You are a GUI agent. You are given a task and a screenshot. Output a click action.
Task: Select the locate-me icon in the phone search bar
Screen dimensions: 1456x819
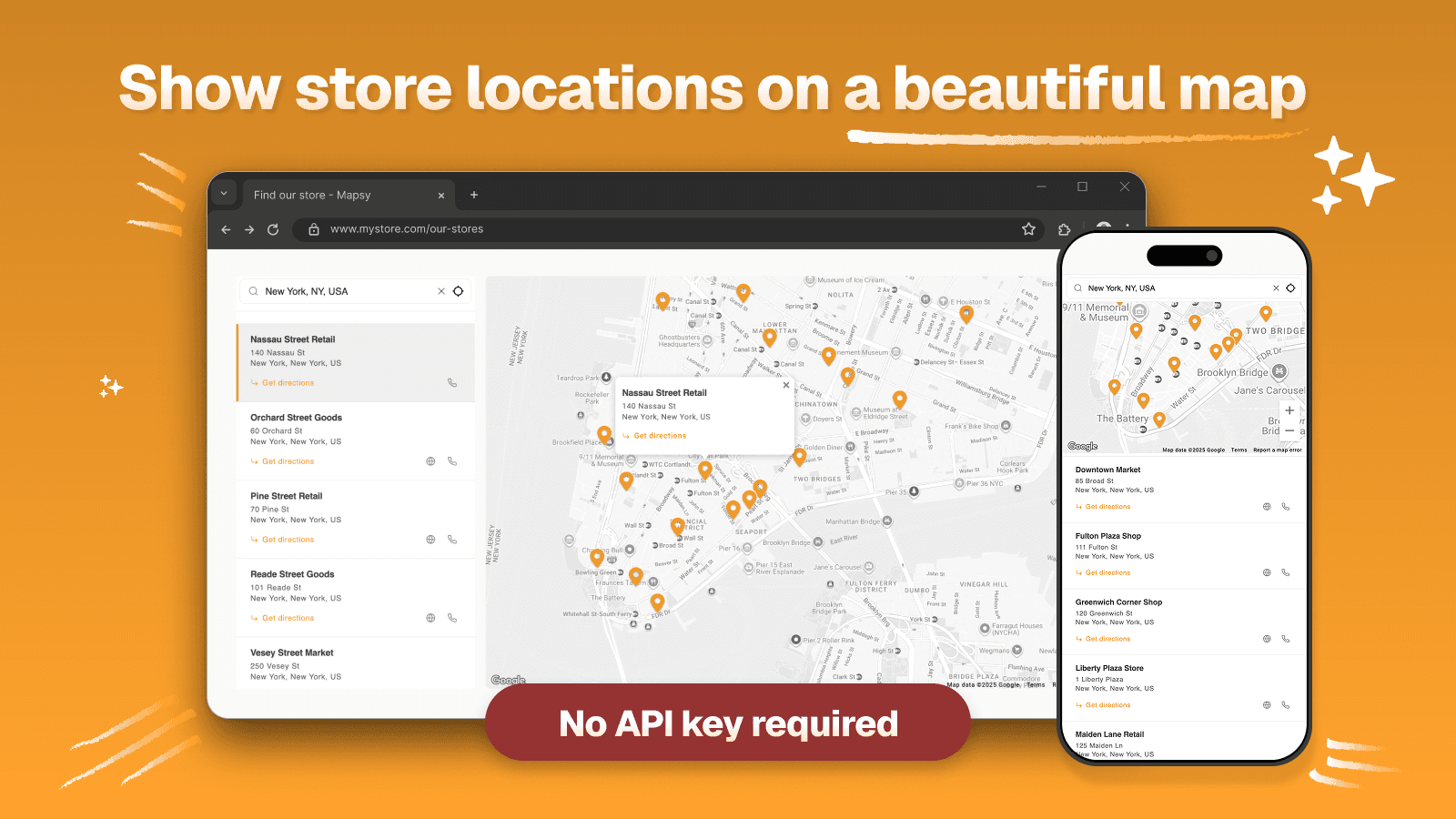pos(1292,288)
